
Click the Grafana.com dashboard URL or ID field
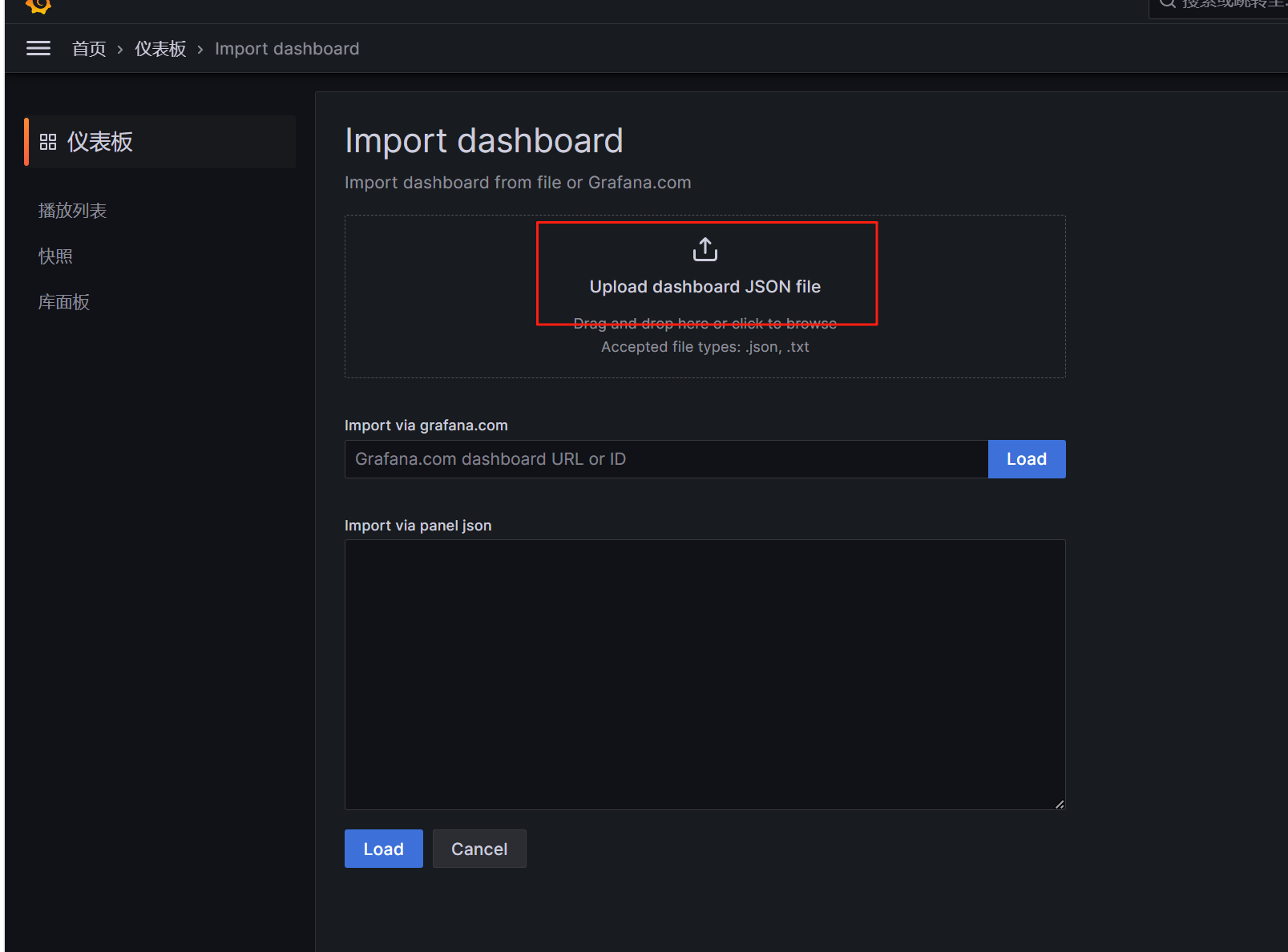pyautogui.click(x=666, y=459)
